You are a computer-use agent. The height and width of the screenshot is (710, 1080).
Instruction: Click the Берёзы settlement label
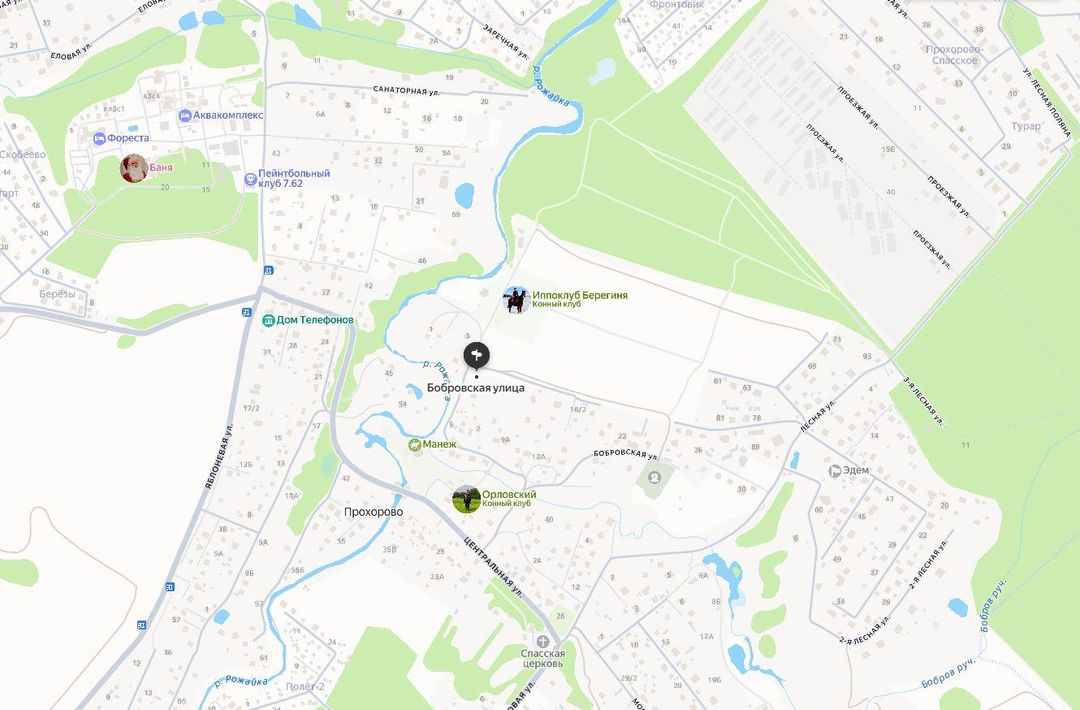click(x=57, y=294)
